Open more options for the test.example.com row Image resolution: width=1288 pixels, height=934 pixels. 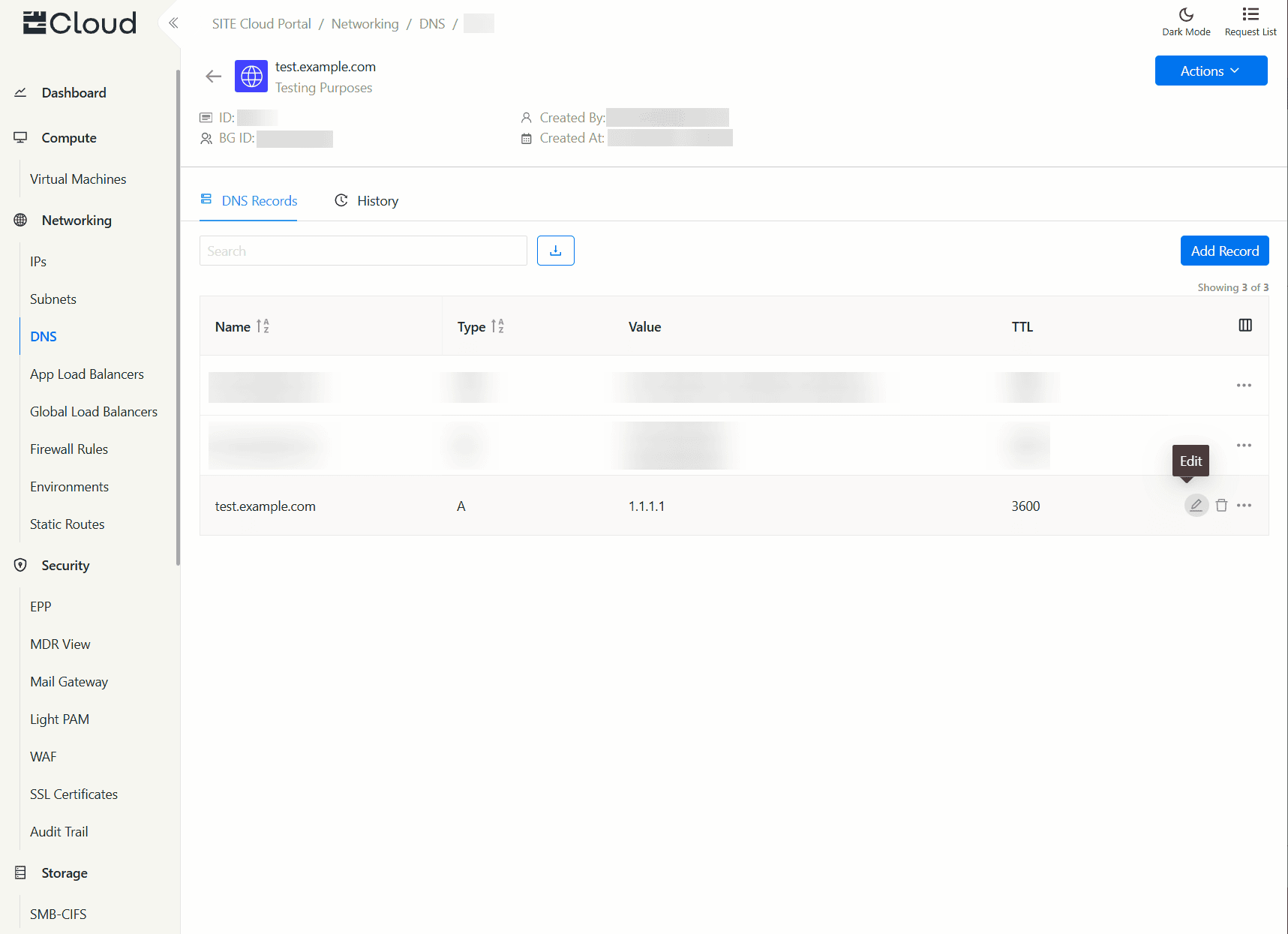(x=1244, y=506)
